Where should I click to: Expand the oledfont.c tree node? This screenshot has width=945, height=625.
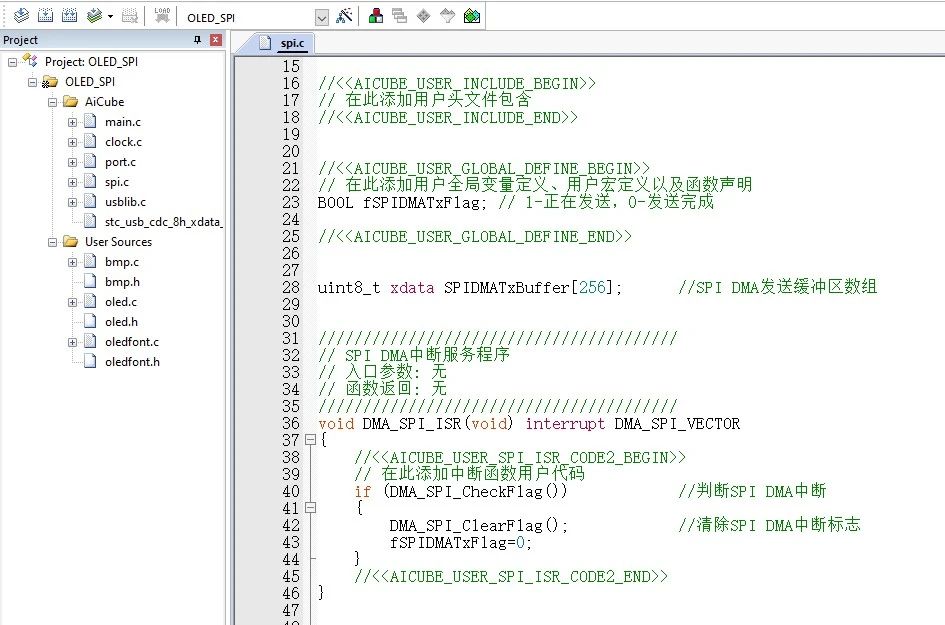72,342
